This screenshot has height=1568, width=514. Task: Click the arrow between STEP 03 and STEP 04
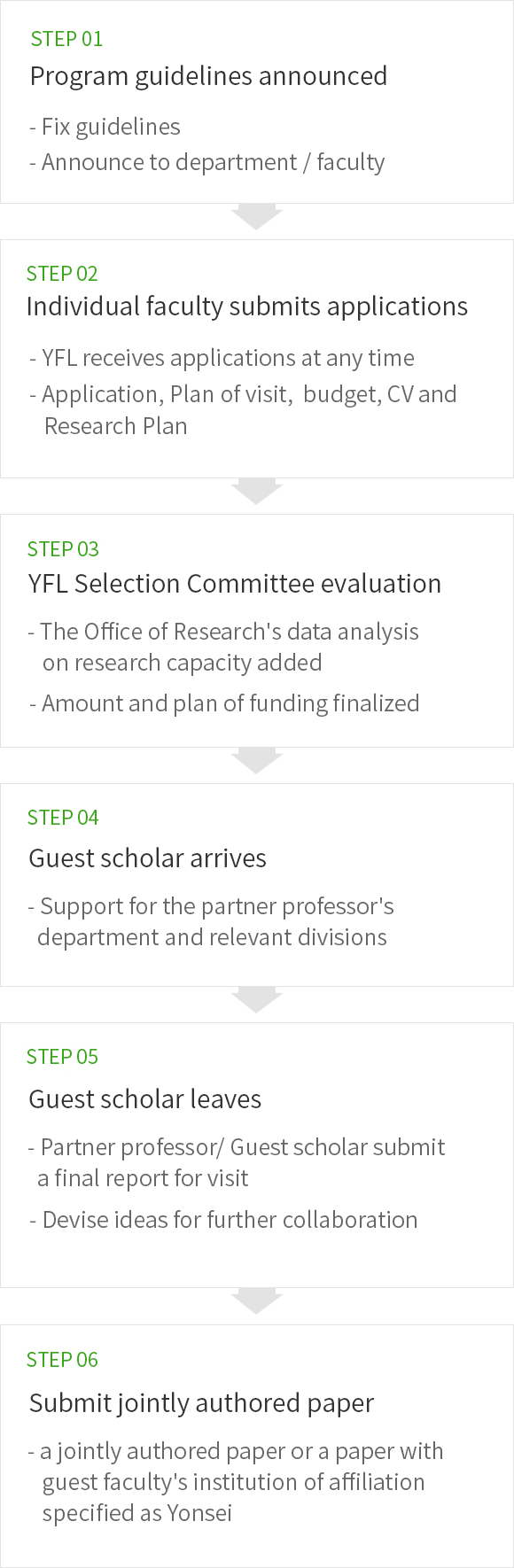(x=257, y=761)
